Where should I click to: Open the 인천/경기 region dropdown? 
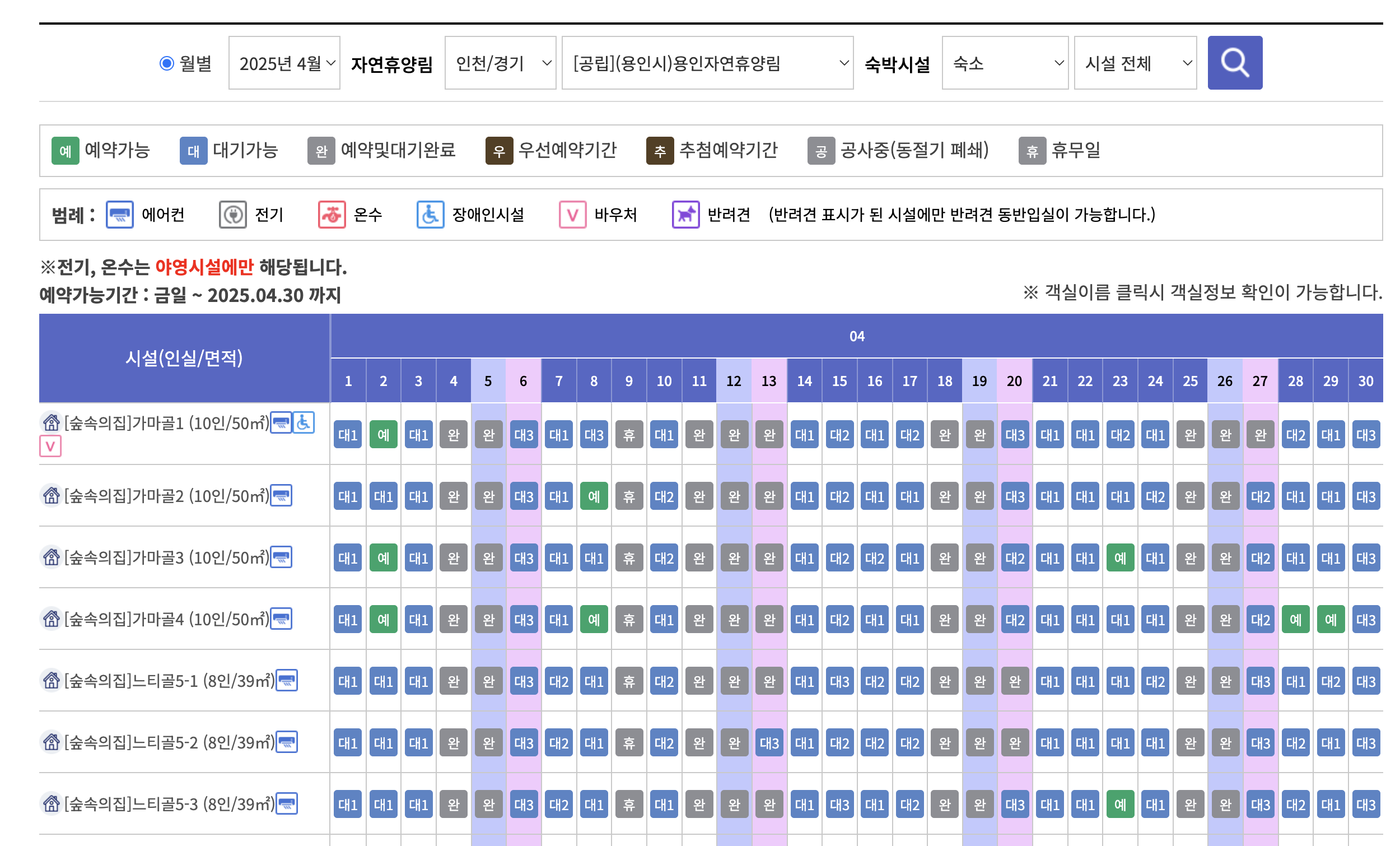coord(500,63)
